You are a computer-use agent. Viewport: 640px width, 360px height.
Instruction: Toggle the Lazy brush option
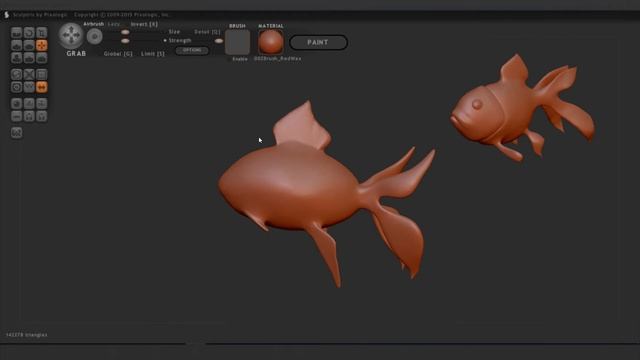click(114, 24)
